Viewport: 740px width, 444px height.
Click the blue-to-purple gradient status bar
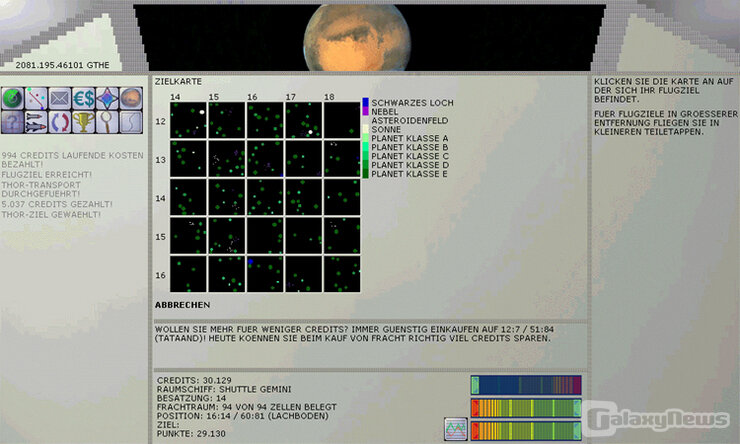point(526,385)
